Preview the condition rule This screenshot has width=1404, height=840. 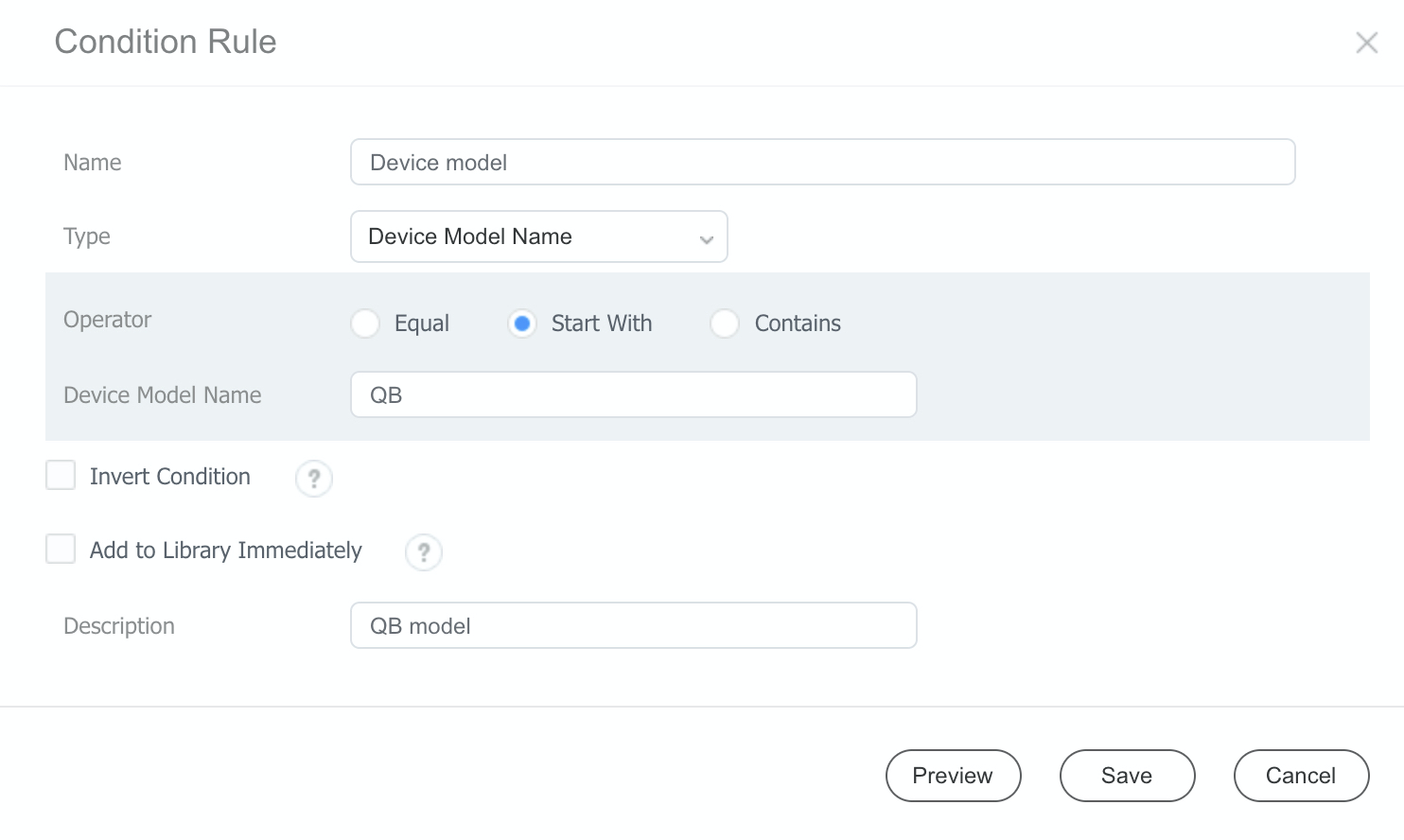(x=953, y=776)
